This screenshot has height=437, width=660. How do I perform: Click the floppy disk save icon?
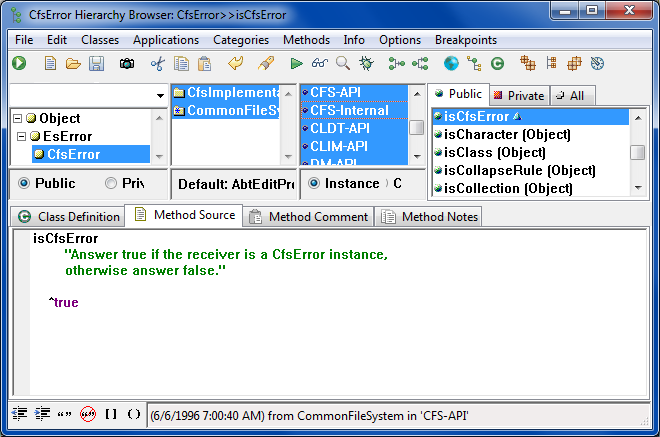[96, 64]
